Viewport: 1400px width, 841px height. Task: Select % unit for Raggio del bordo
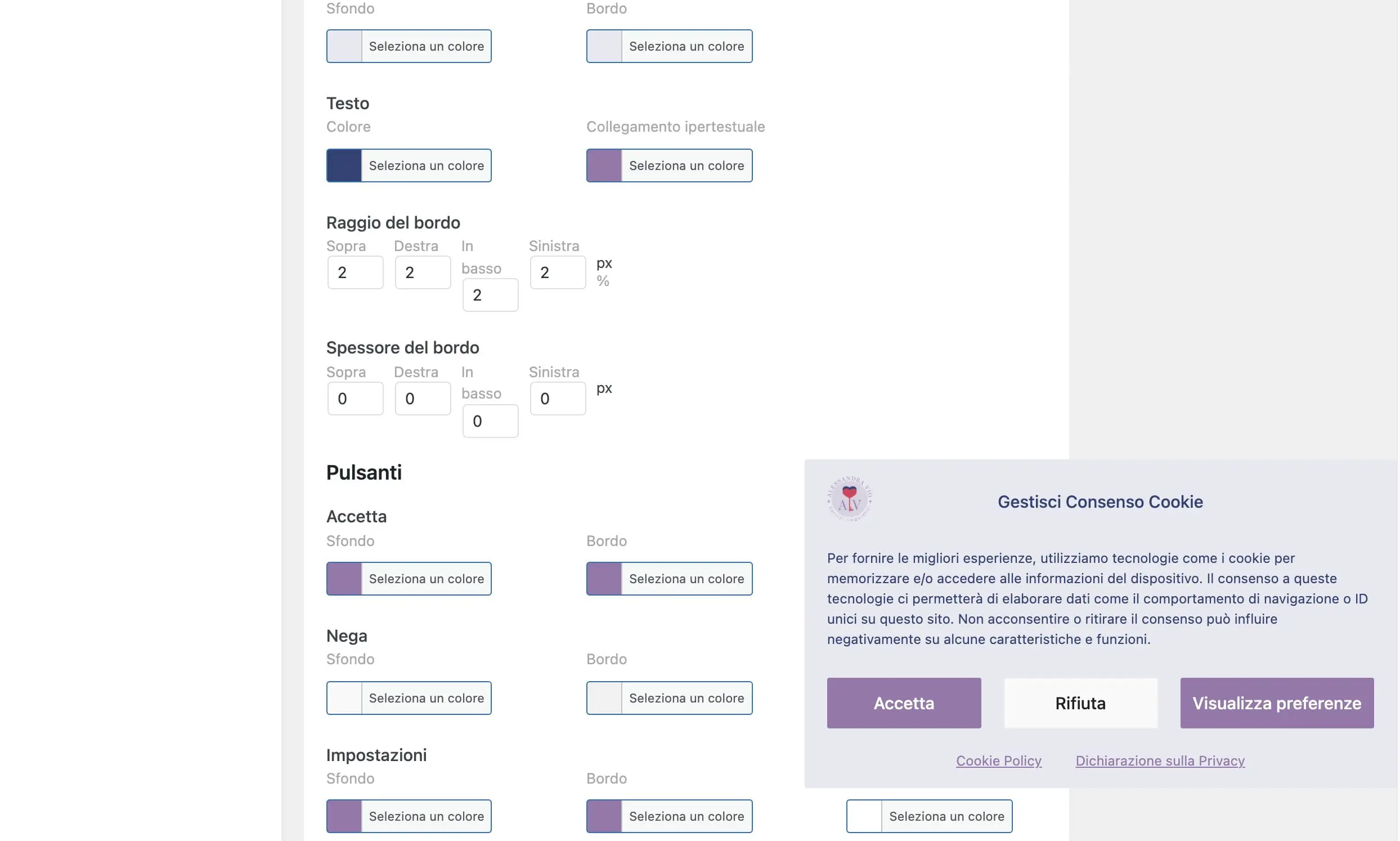click(x=603, y=281)
